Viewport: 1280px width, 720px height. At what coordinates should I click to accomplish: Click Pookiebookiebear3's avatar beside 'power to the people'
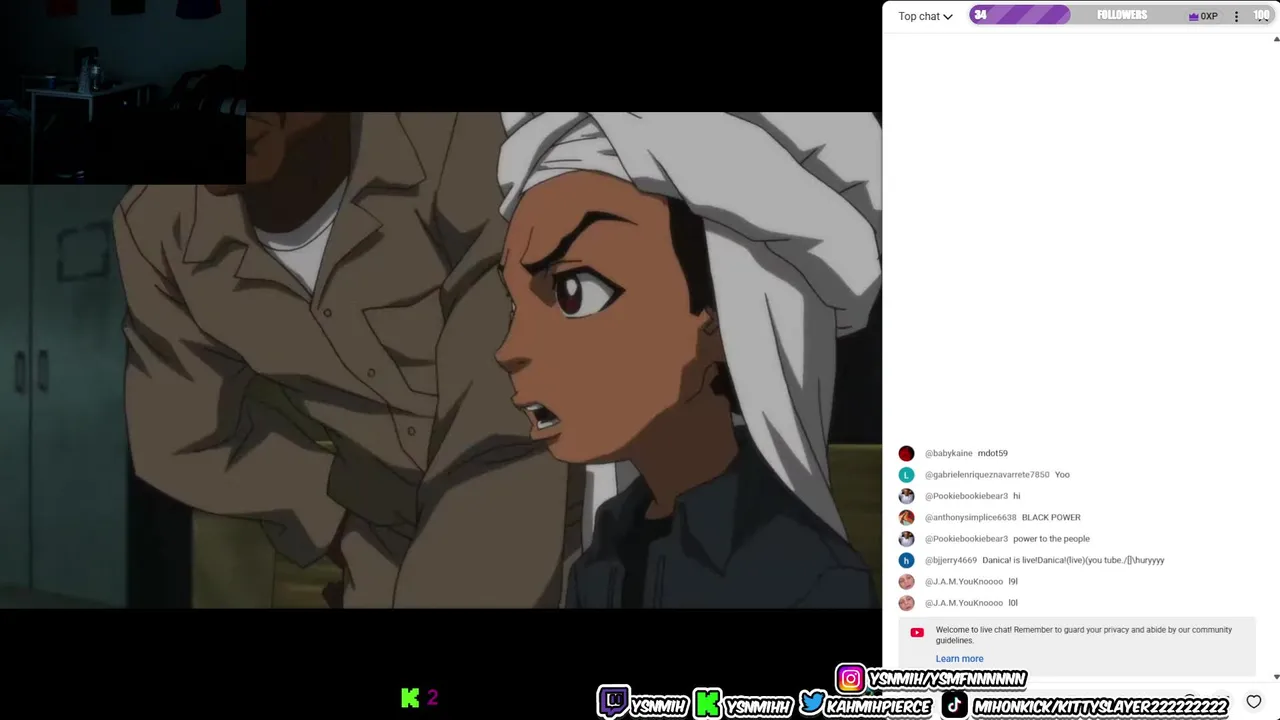(906, 539)
